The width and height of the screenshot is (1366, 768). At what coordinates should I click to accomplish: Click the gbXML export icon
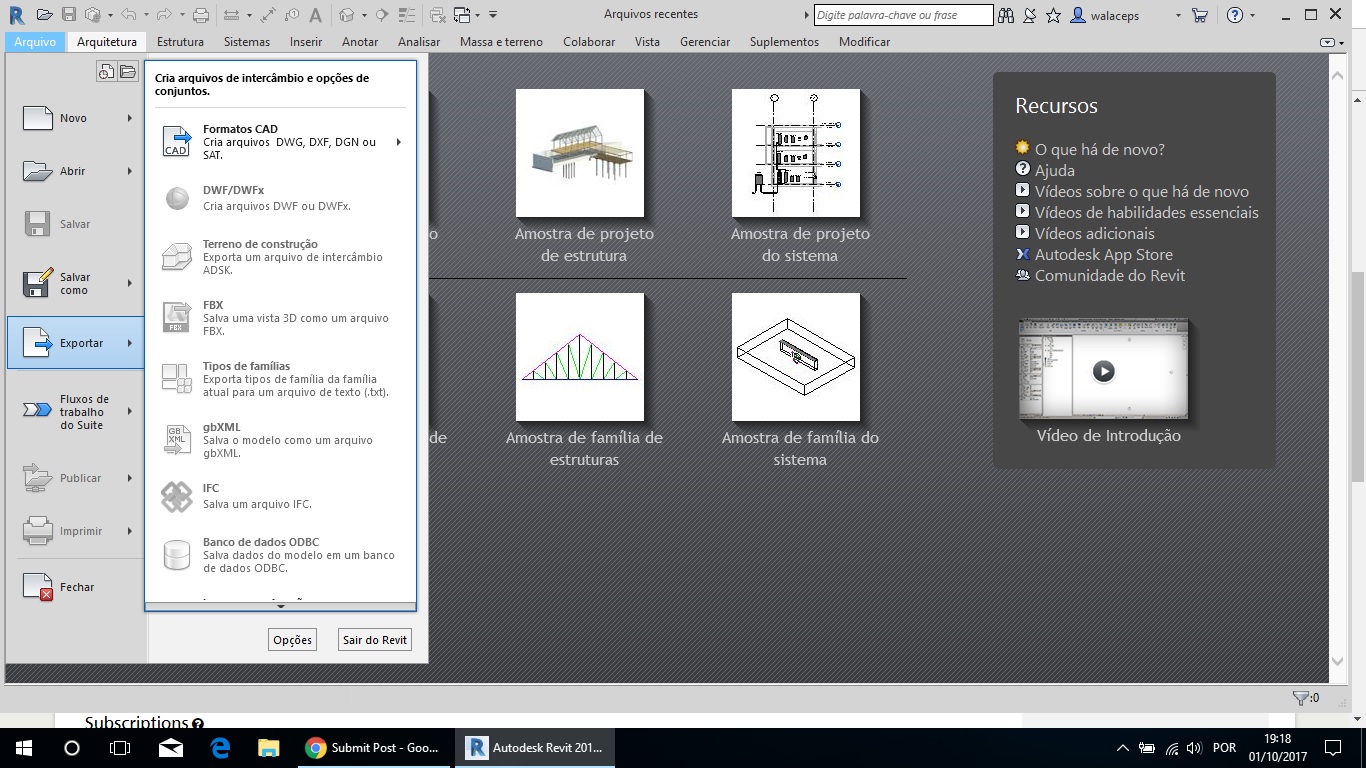point(177,440)
